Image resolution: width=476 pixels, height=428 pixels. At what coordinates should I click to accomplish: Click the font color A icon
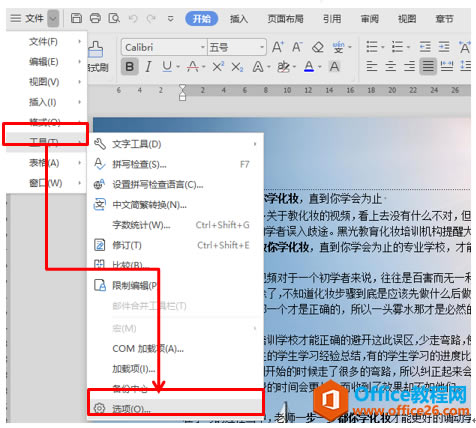(x=309, y=67)
